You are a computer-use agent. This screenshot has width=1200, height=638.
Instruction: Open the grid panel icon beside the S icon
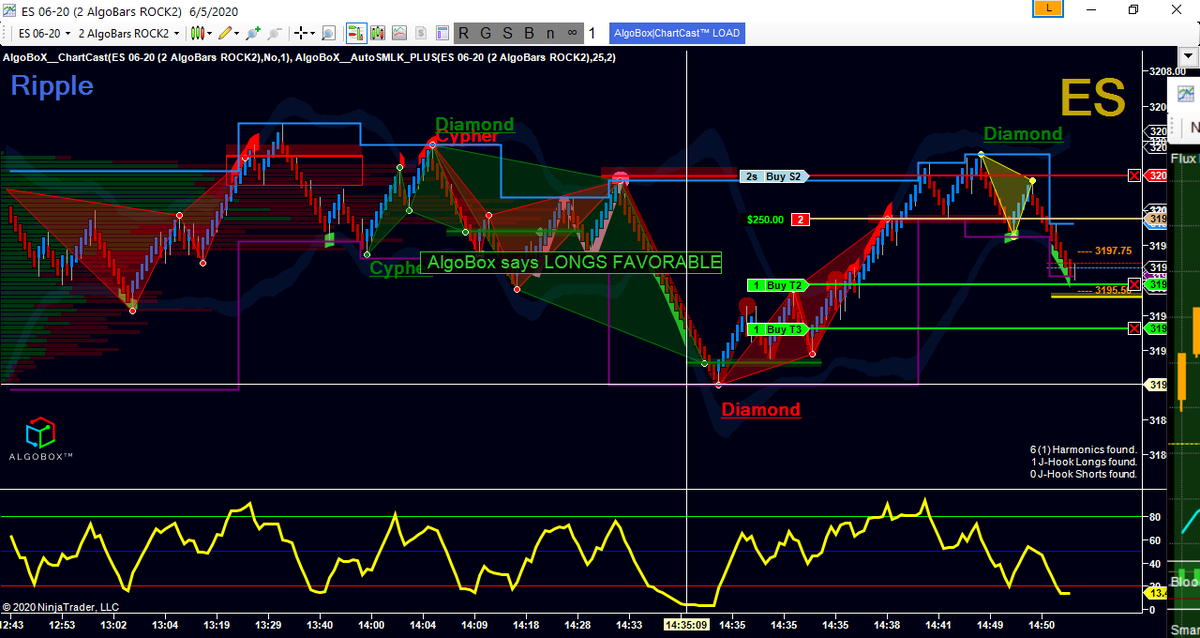tap(442, 32)
